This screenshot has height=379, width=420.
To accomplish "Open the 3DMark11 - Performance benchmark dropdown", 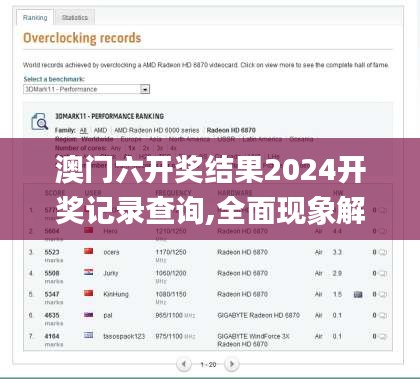I will (x=86, y=89).
